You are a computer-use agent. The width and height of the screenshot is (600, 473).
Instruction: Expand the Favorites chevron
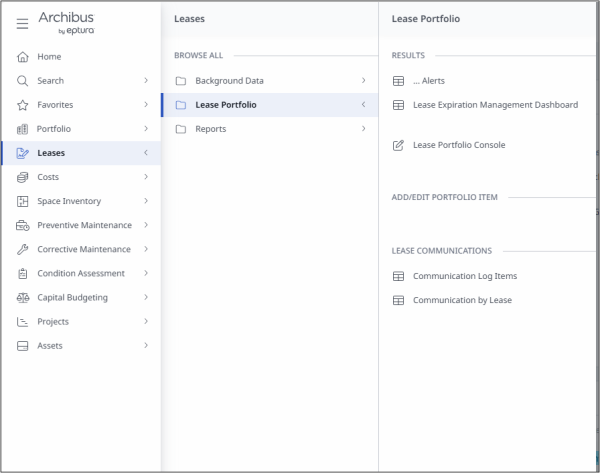coord(146,104)
